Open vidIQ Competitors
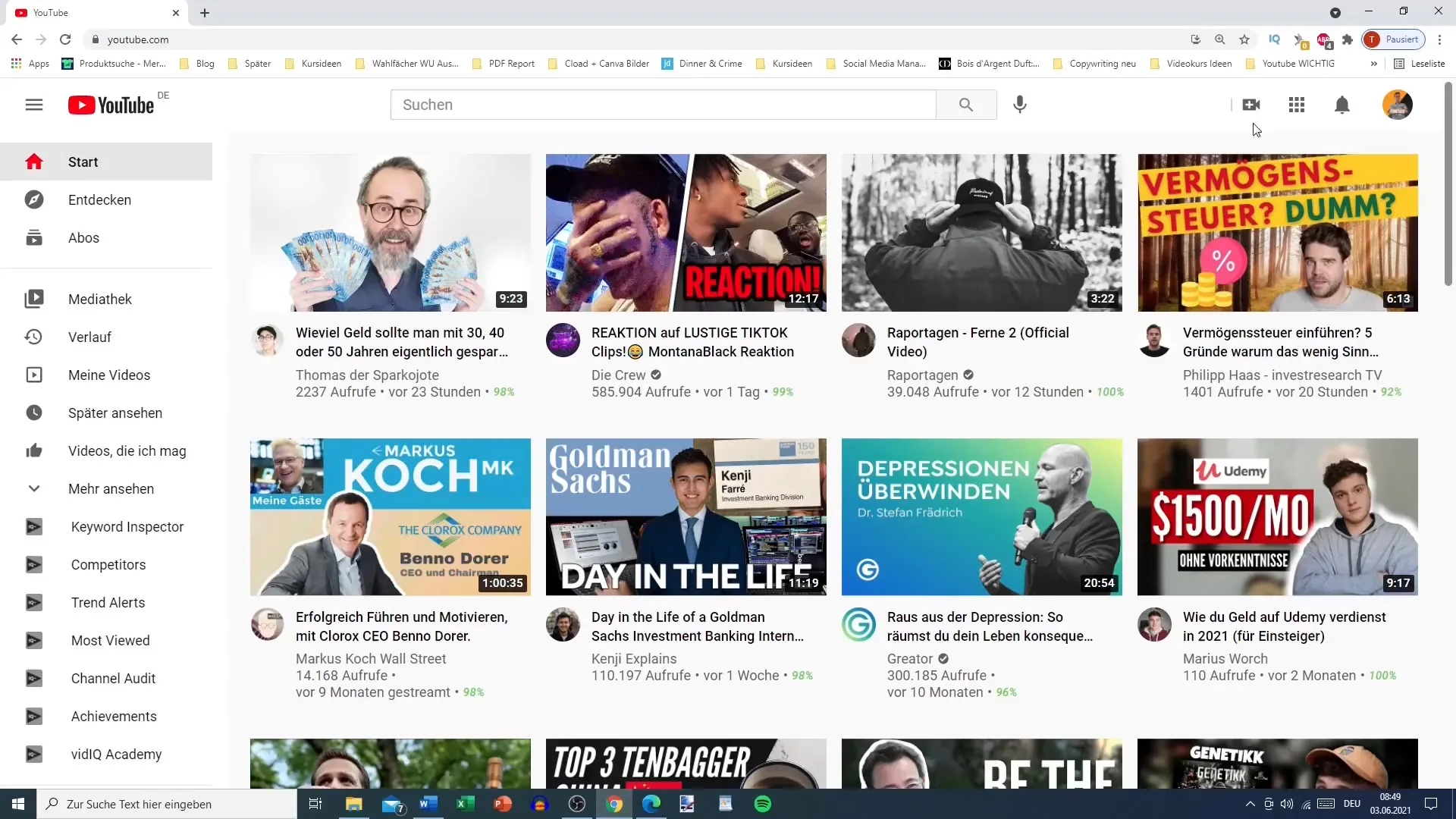 point(106,564)
